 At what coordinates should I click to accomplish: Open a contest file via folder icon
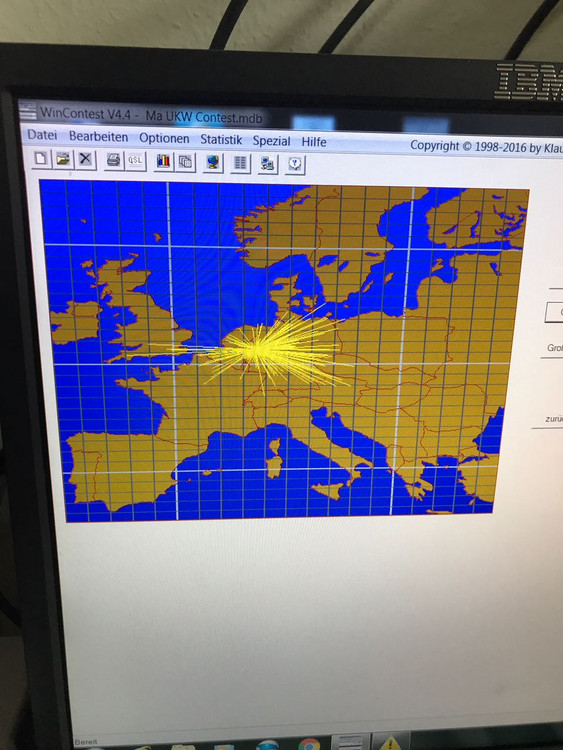(x=63, y=159)
